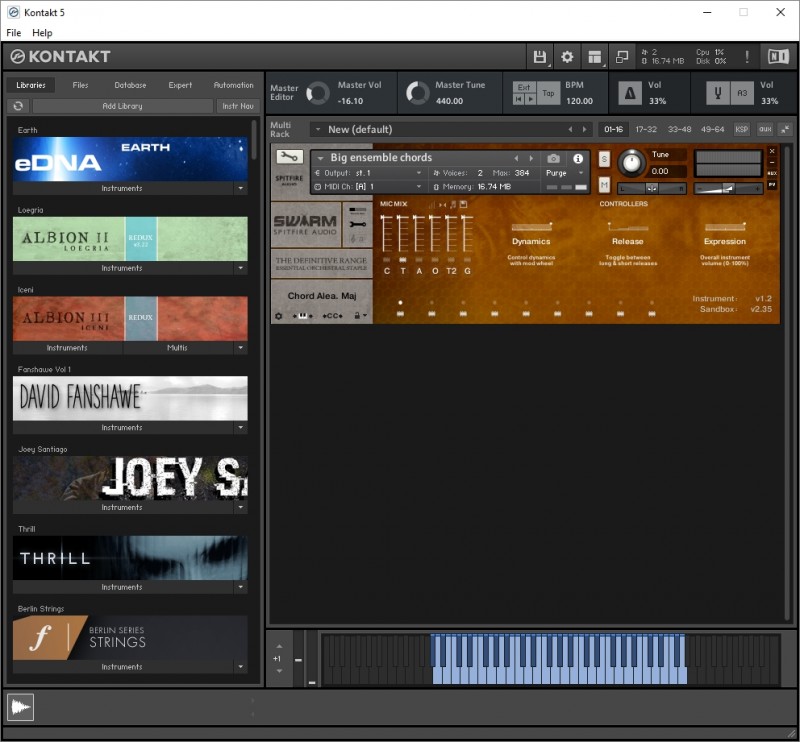Switch to the Expert tab
Image resolution: width=800 pixels, height=742 pixels.
180,85
